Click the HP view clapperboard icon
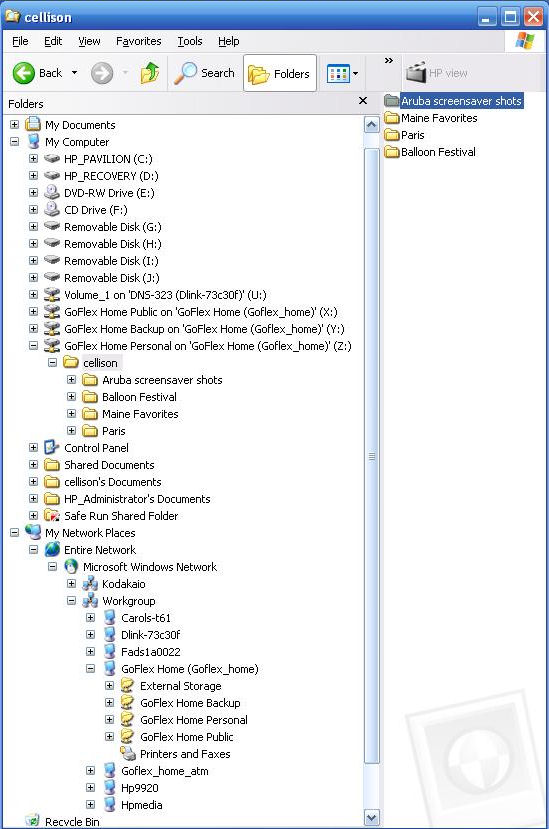Viewport: 549px width, 829px height. [416, 73]
